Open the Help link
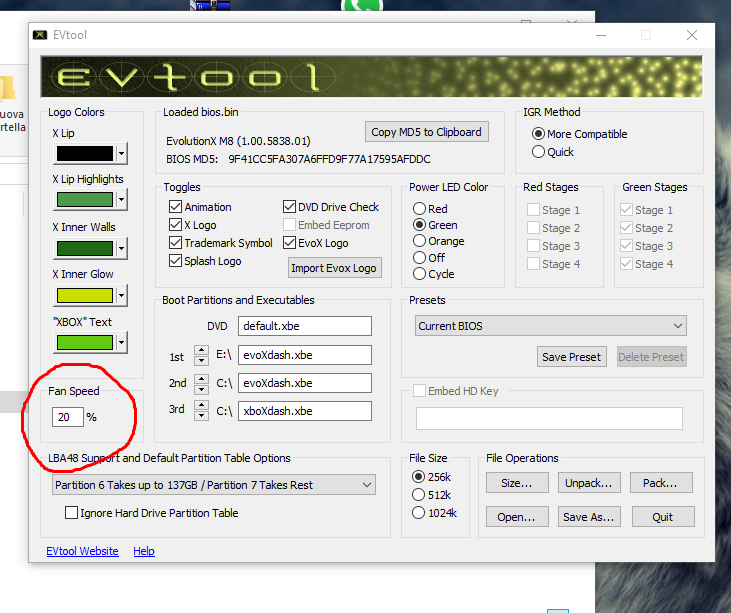The height and width of the screenshot is (613, 731). pyautogui.click(x=144, y=551)
